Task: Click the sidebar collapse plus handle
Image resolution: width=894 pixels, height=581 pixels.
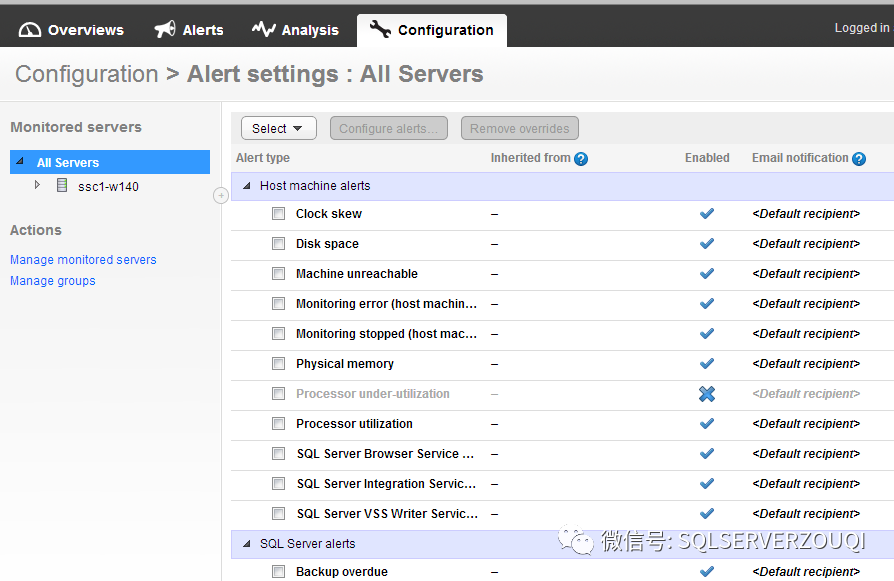Action: pyautogui.click(x=221, y=196)
